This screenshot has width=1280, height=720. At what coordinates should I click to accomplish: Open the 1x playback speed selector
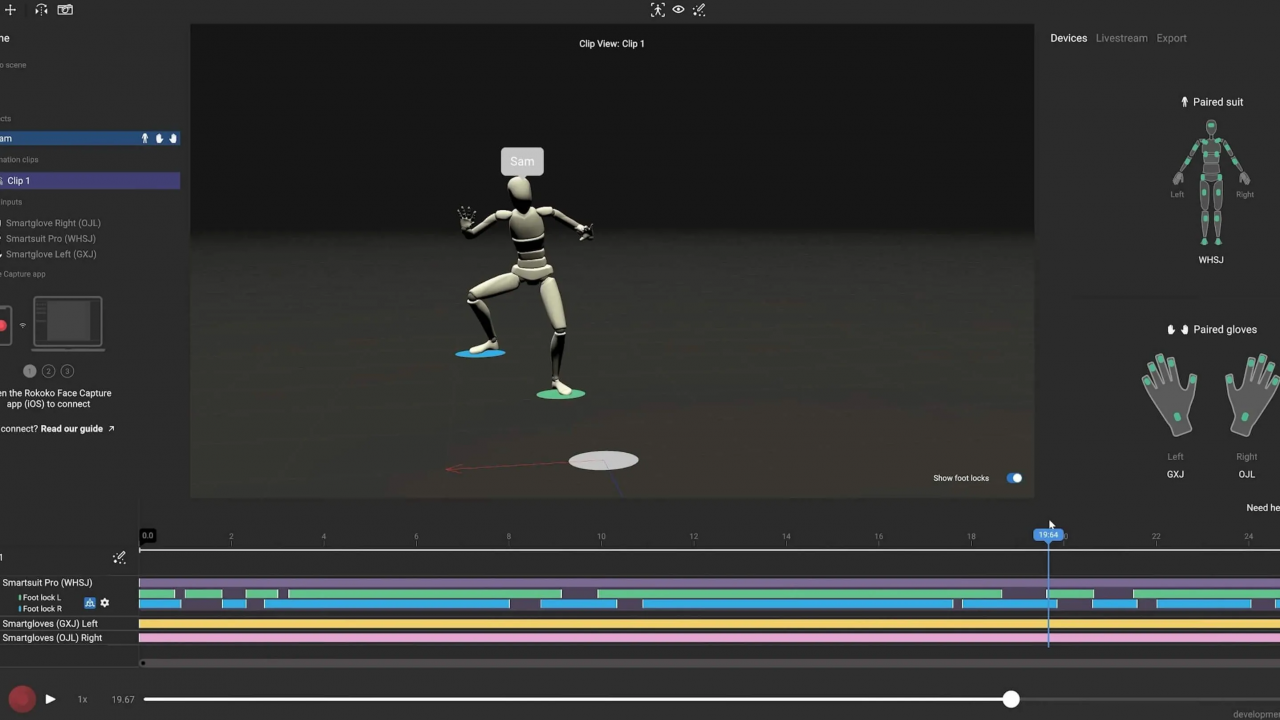[x=82, y=699]
